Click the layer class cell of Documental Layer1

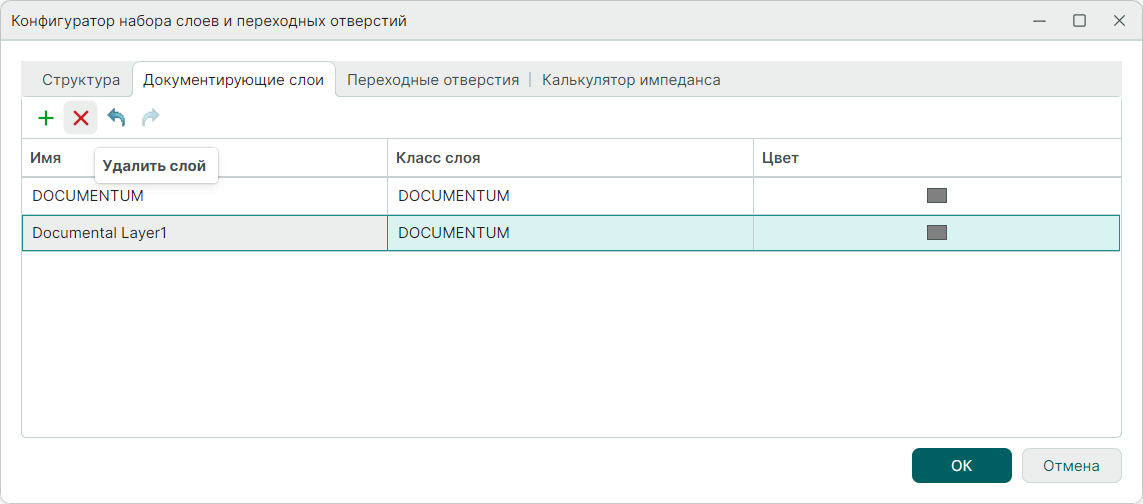tap(454, 233)
